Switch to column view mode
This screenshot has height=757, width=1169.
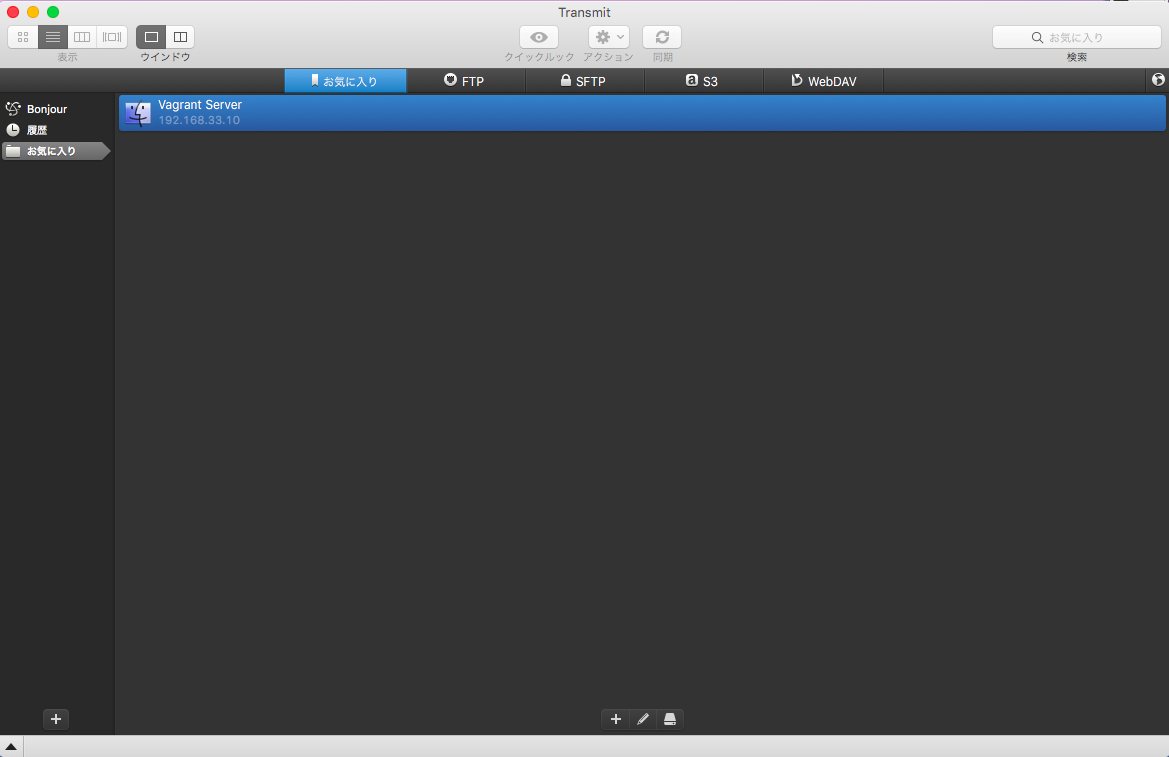point(82,37)
